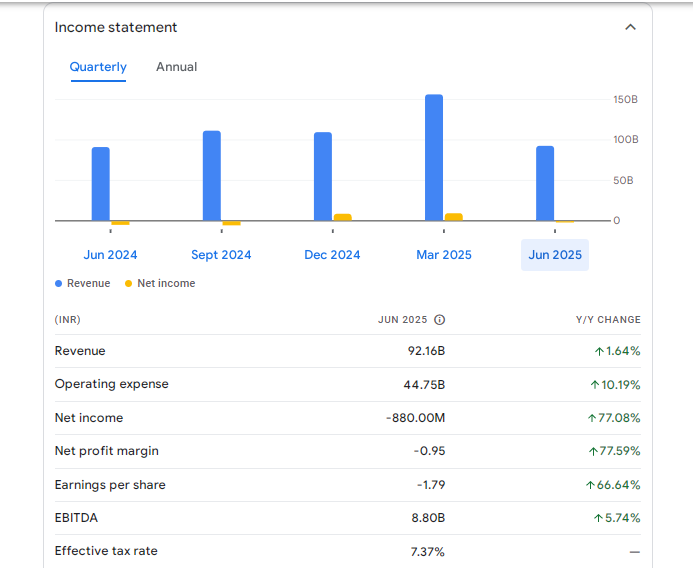Click the Sept 2024 blue revenue bar
This screenshot has height=568, width=693.
212,175
